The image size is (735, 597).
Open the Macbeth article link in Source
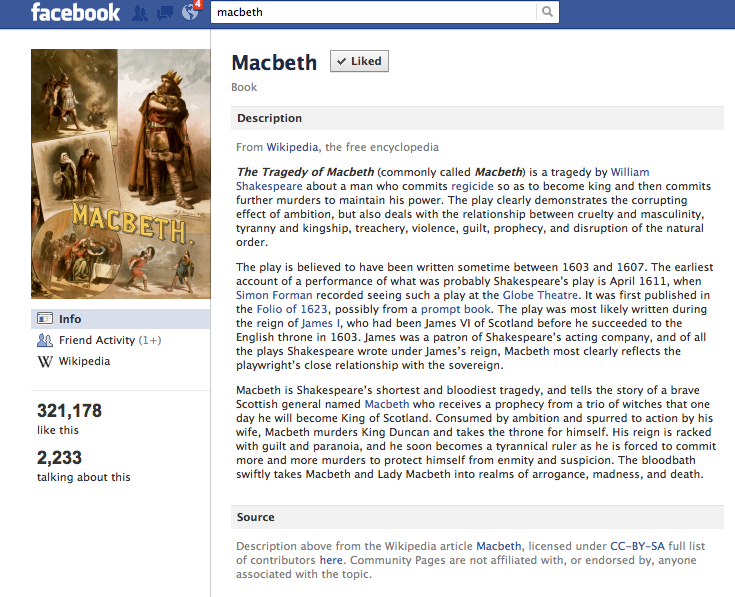coord(499,546)
